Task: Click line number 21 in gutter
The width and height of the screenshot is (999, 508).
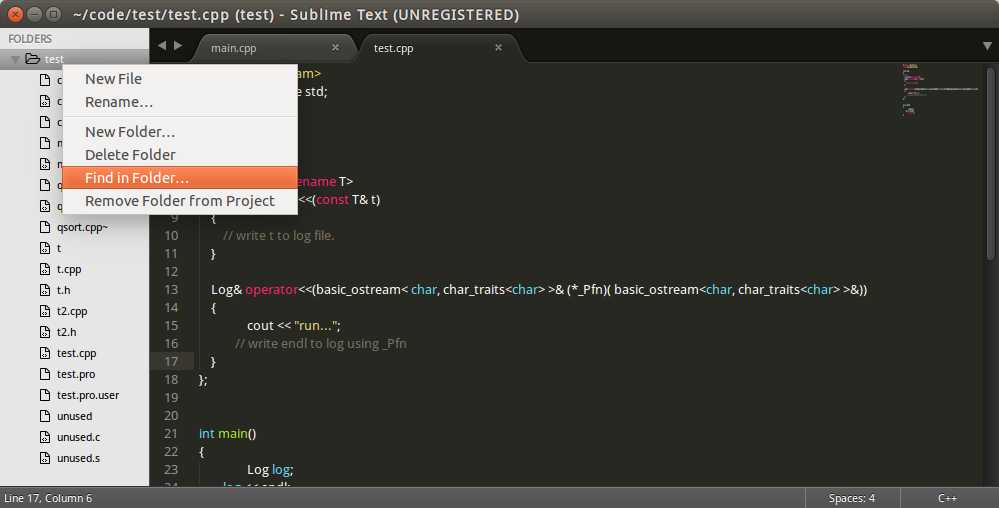Action: [171, 433]
